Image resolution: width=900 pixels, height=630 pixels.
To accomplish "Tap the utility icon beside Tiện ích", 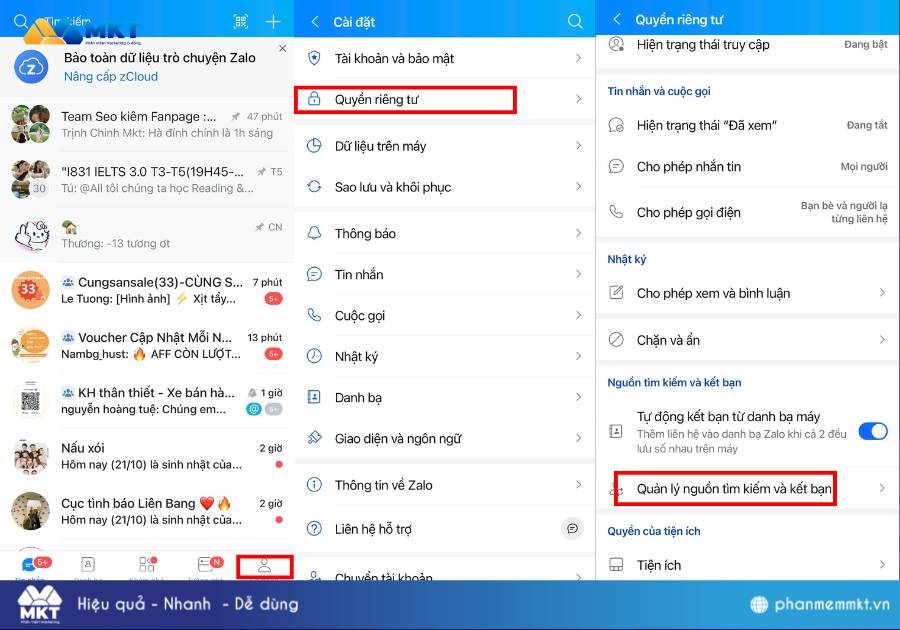I will coord(616,565).
